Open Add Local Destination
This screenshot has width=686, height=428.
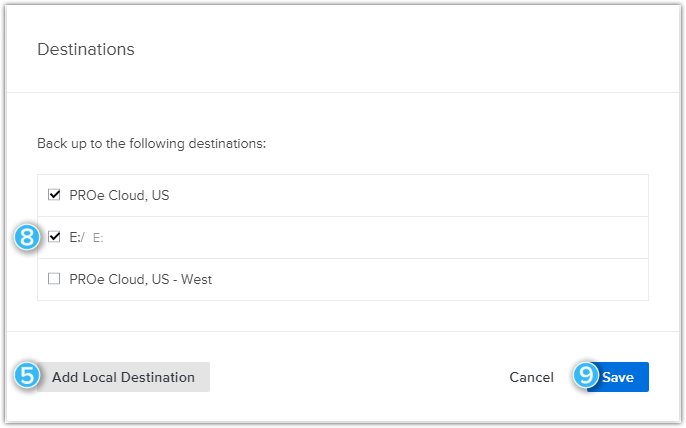click(123, 377)
